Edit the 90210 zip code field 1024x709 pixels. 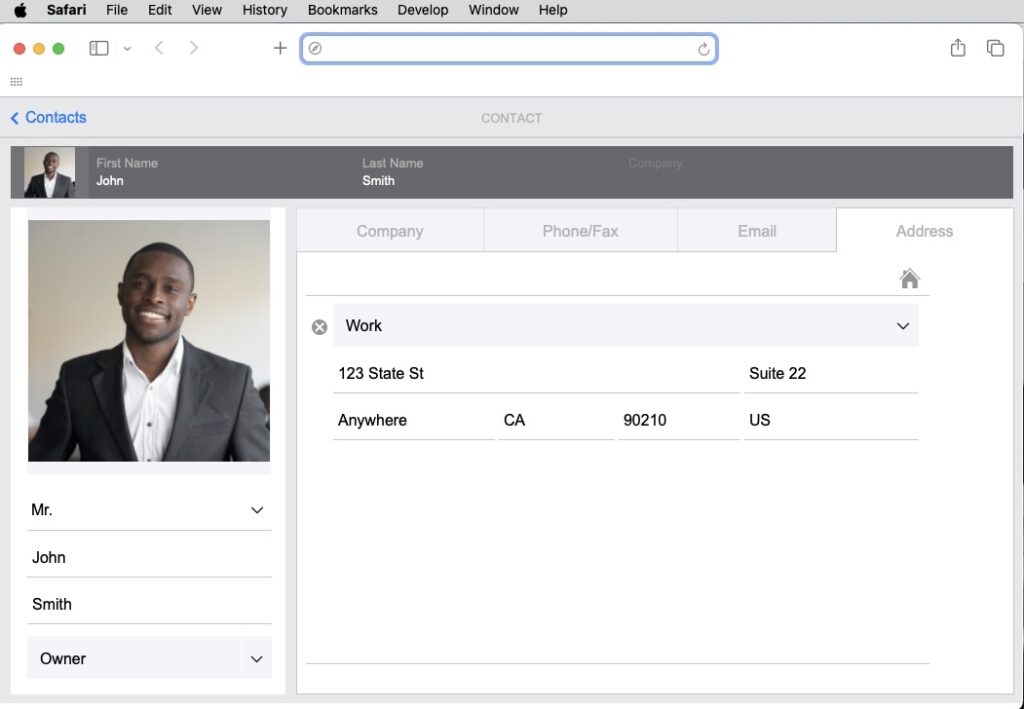(679, 420)
